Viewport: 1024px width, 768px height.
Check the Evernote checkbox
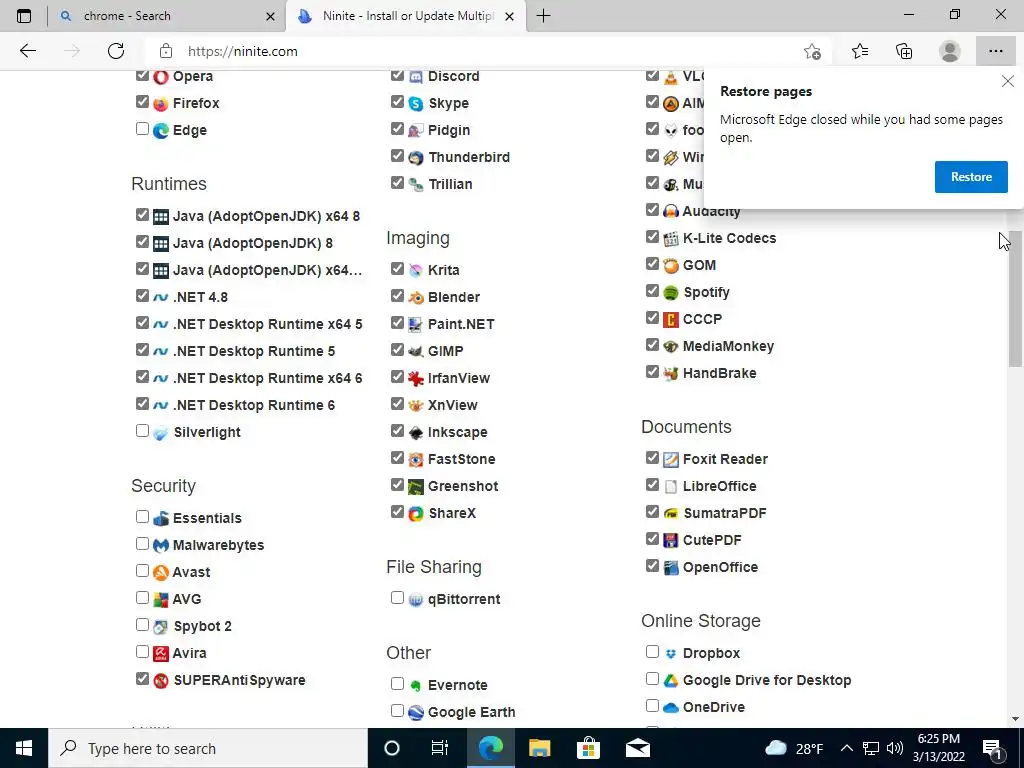click(397, 684)
